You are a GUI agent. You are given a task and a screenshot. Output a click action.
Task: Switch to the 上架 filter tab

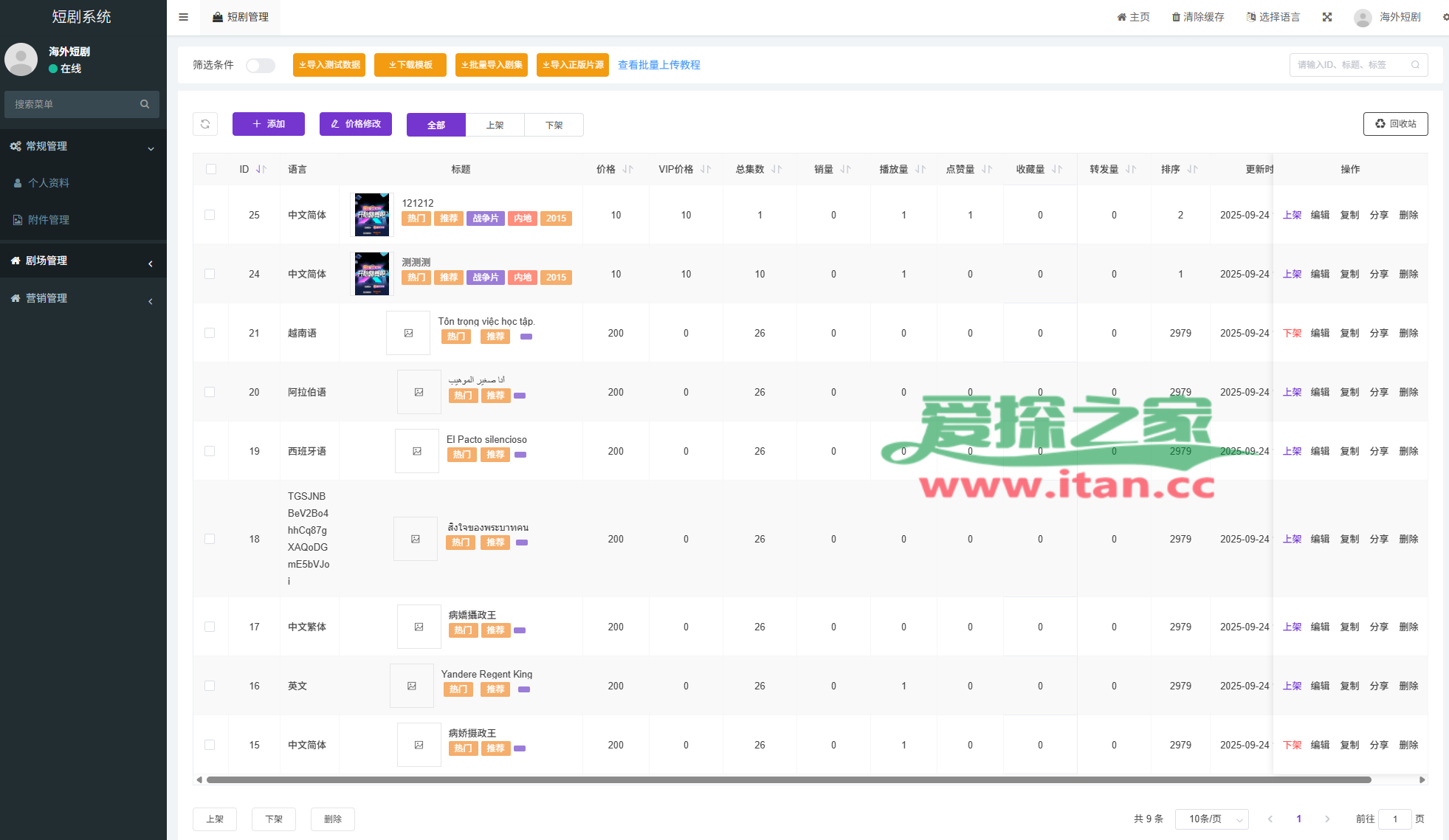[x=495, y=125]
